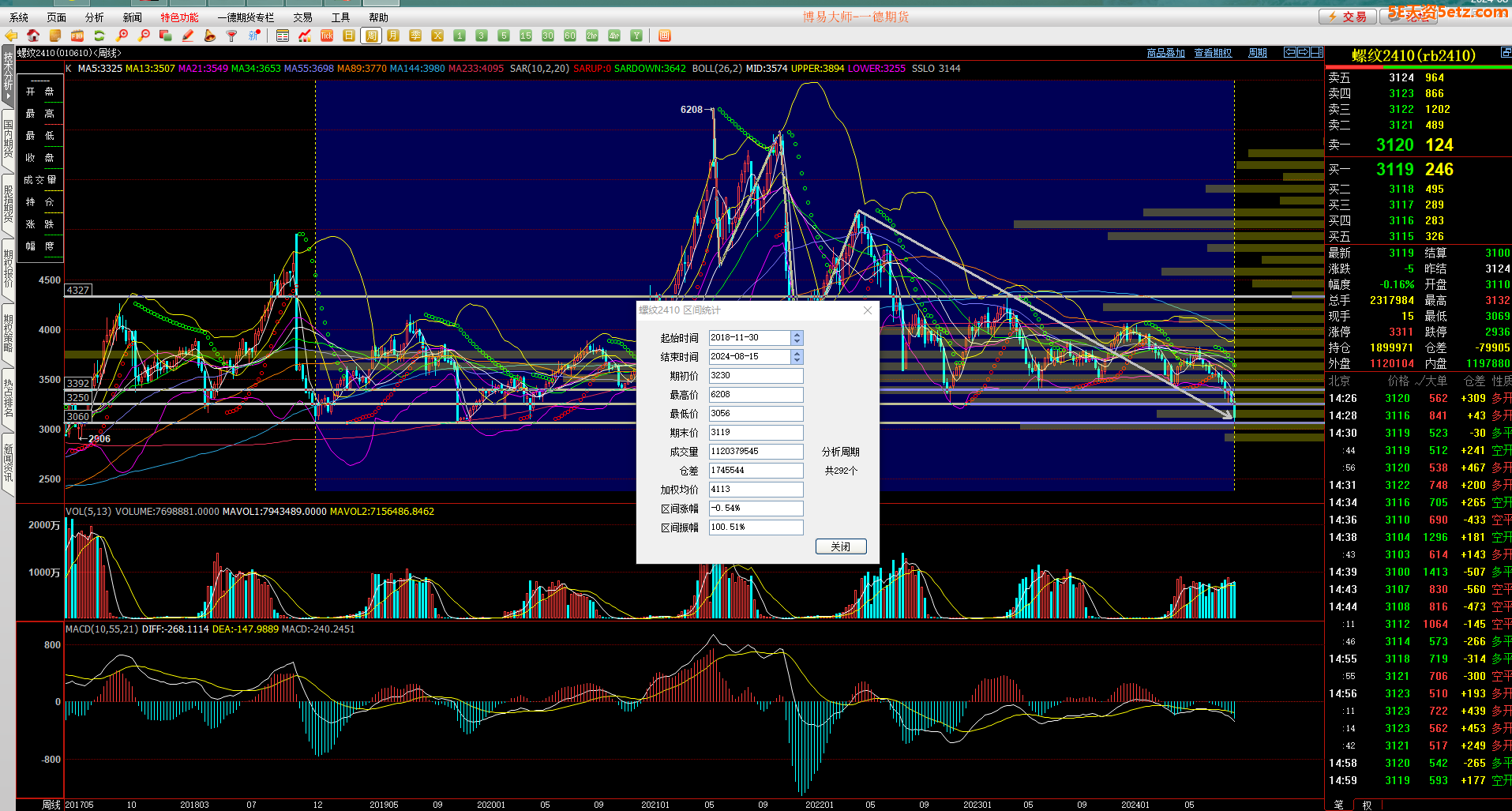The height and width of the screenshot is (811, 1512).
Task: Click the zoom in magnifier icon
Action: click(122, 36)
